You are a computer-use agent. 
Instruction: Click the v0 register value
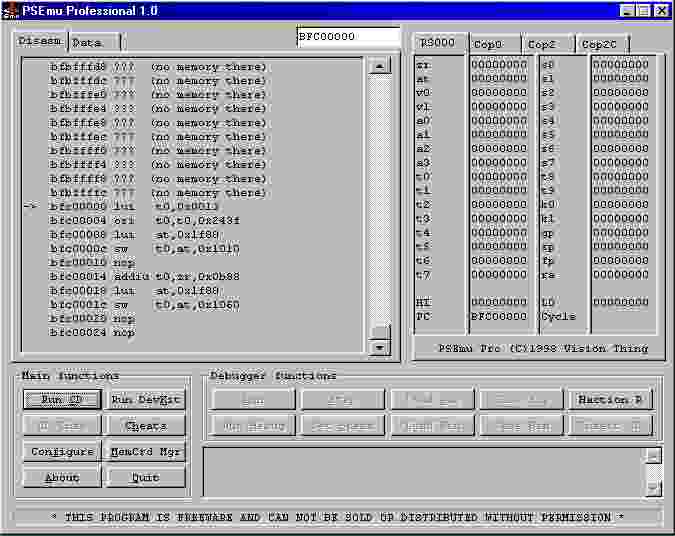(x=499, y=93)
